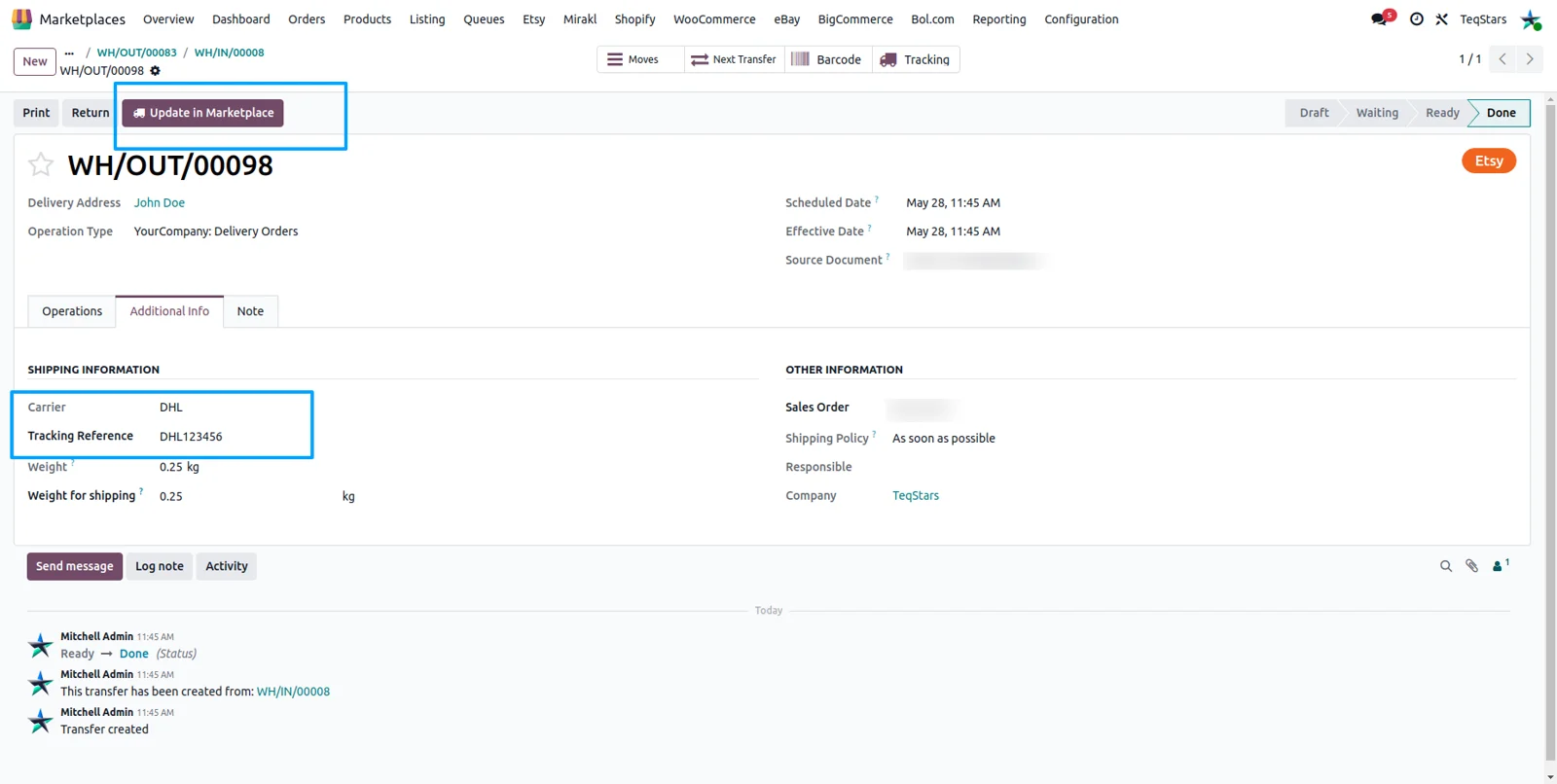
Task: Search messages in the chatter
Action: click(x=1446, y=566)
